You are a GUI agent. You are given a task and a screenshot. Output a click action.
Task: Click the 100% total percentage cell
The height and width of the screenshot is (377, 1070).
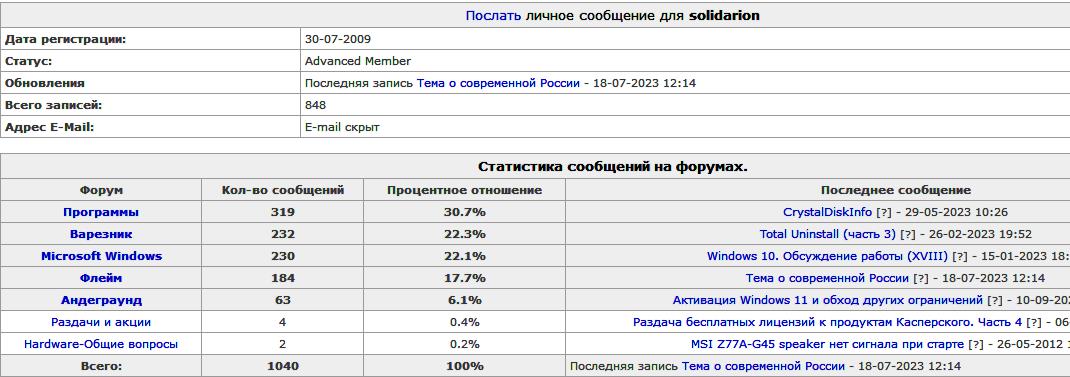click(x=465, y=365)
